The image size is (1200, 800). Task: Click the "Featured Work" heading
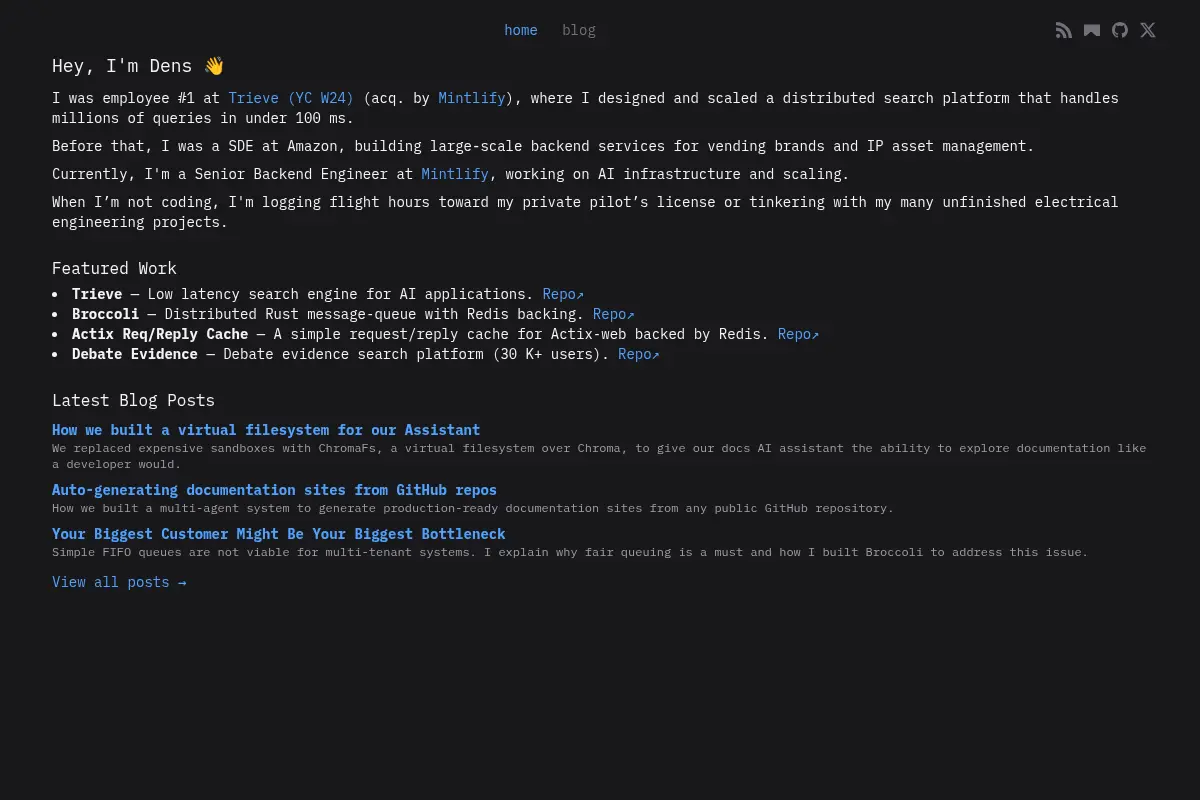click(114, 268)
